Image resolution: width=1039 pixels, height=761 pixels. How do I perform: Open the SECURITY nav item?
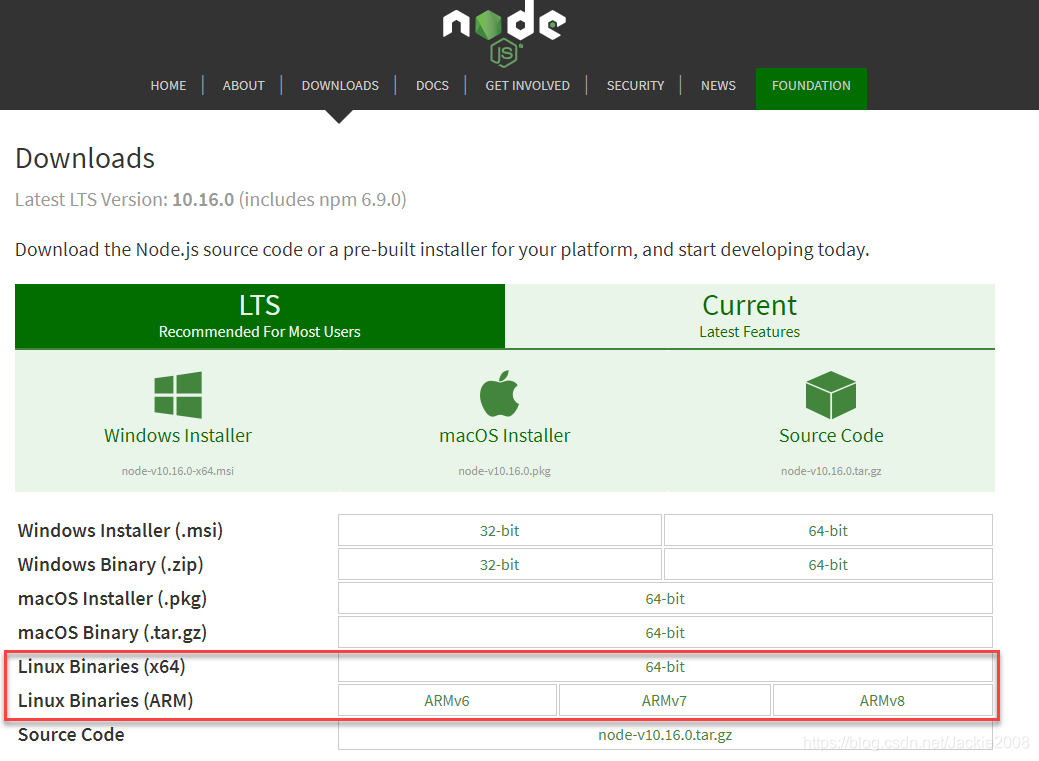point(635,86)
